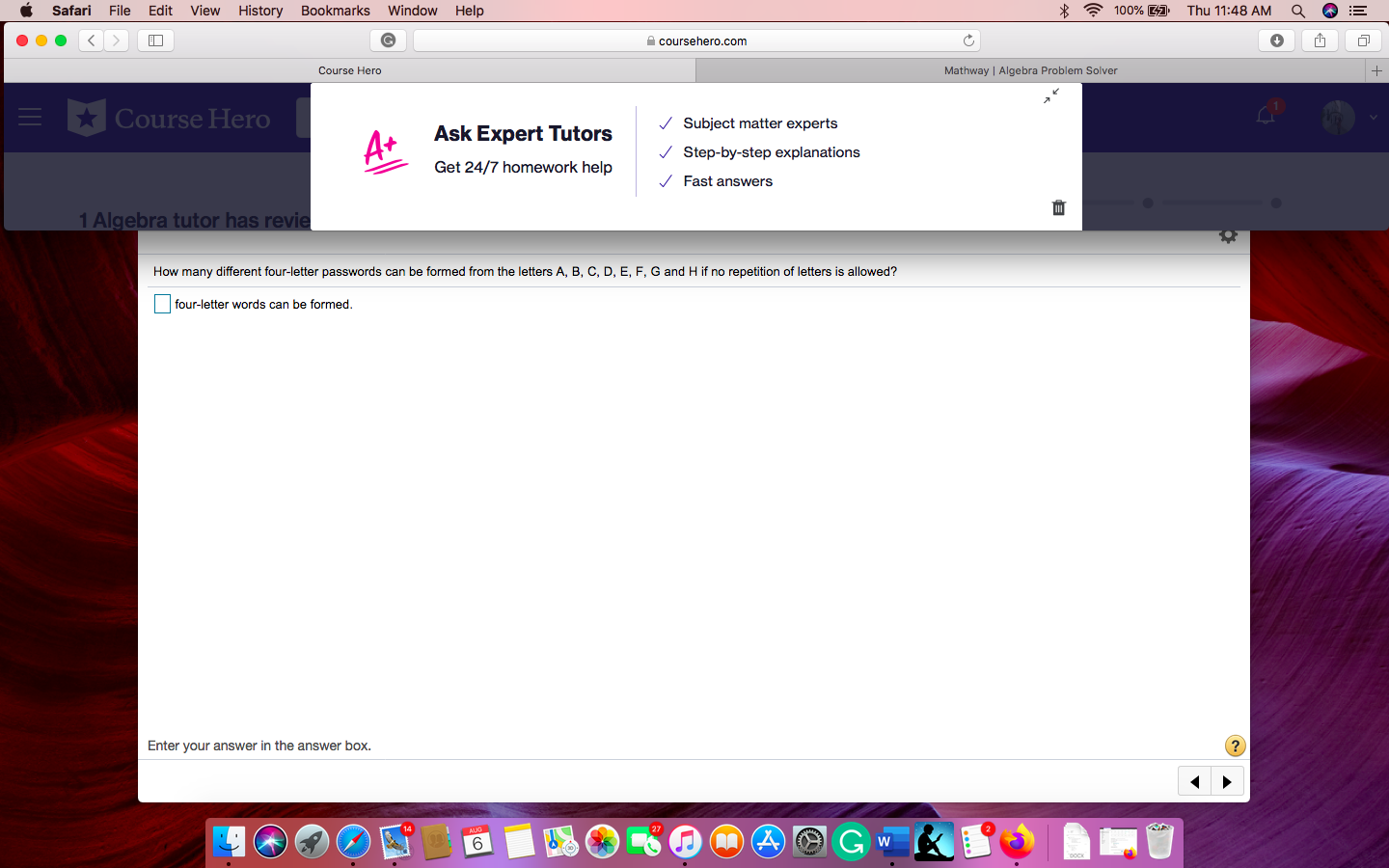1389x868 pixels.
Task: Click the Grammarly extension icon in toolbar
Action: tap(388, 41)
